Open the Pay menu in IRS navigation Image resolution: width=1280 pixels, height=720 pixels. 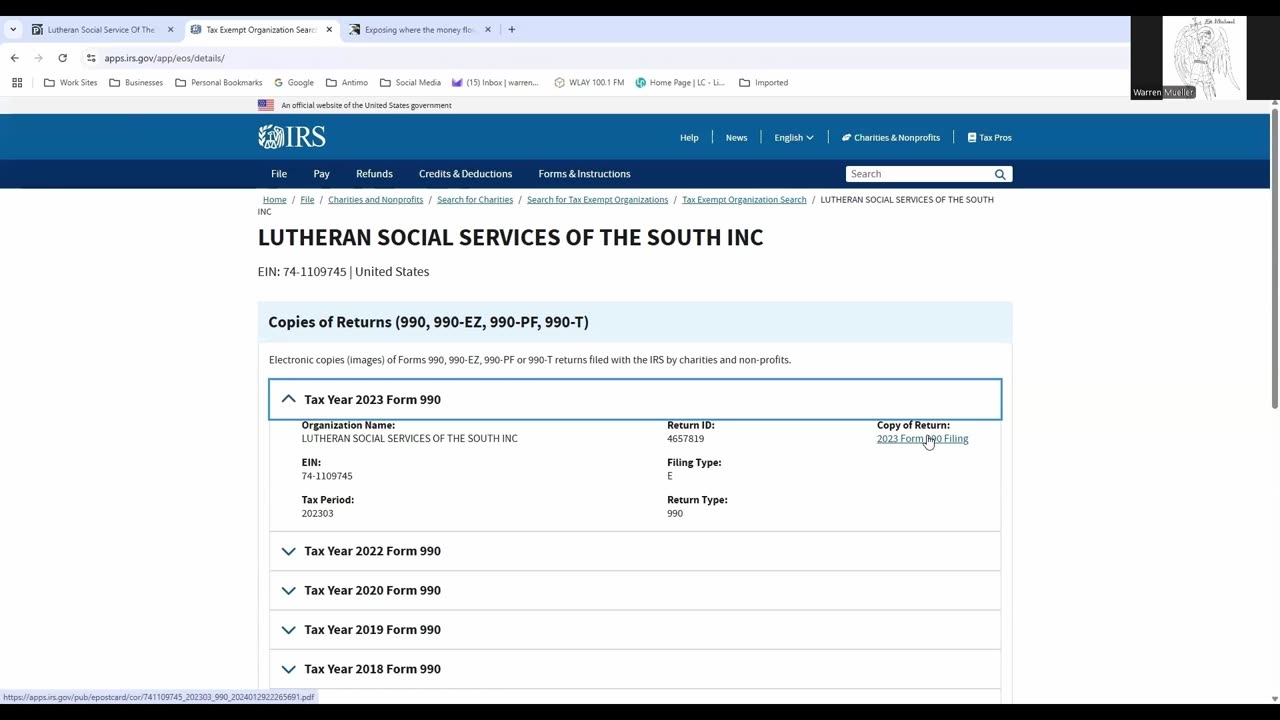pyautogui.click(x=321, y=174)
